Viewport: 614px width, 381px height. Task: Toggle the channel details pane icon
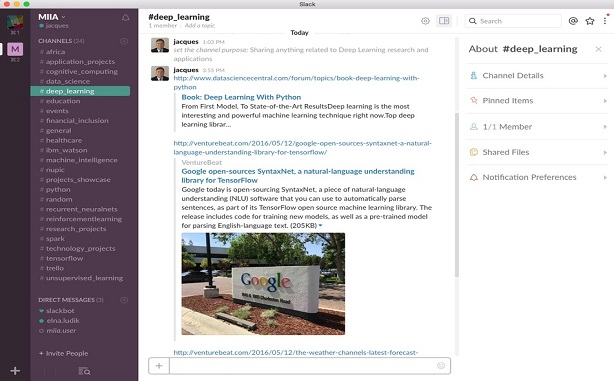click(x=444, y=21)
